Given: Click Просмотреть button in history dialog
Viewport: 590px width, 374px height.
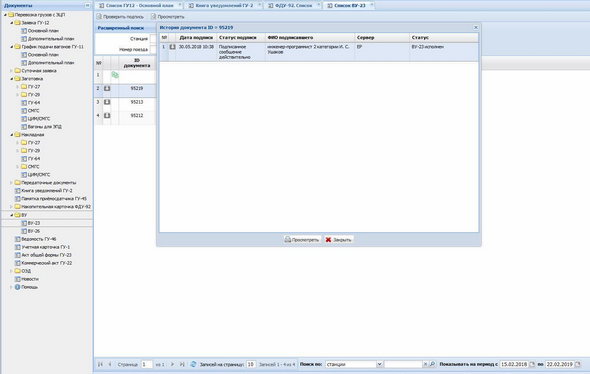Looking at the screenshot, I should pyautogui.click(x=302, y=240).
